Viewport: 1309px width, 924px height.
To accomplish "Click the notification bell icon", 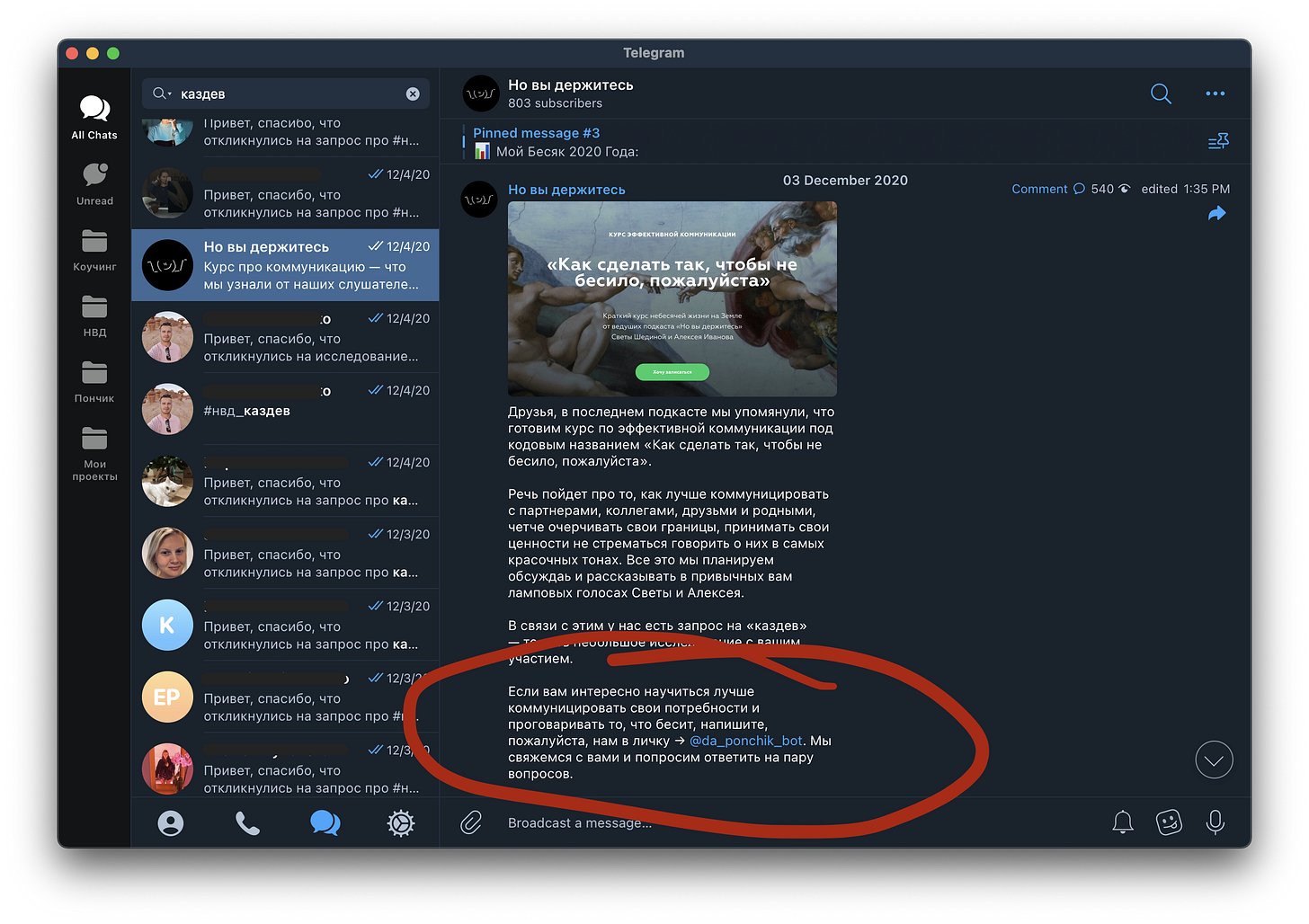I will [1122, 822].
